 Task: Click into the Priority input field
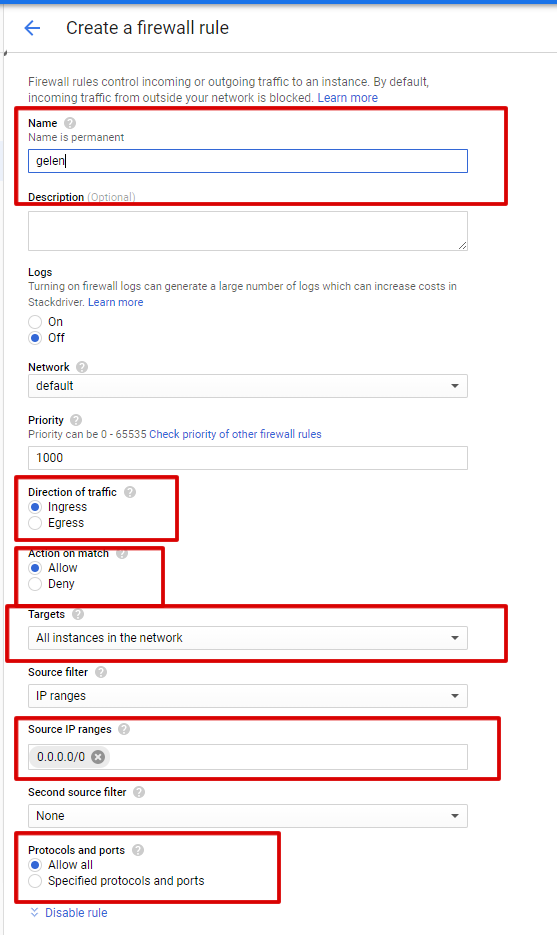coord(247,458)
